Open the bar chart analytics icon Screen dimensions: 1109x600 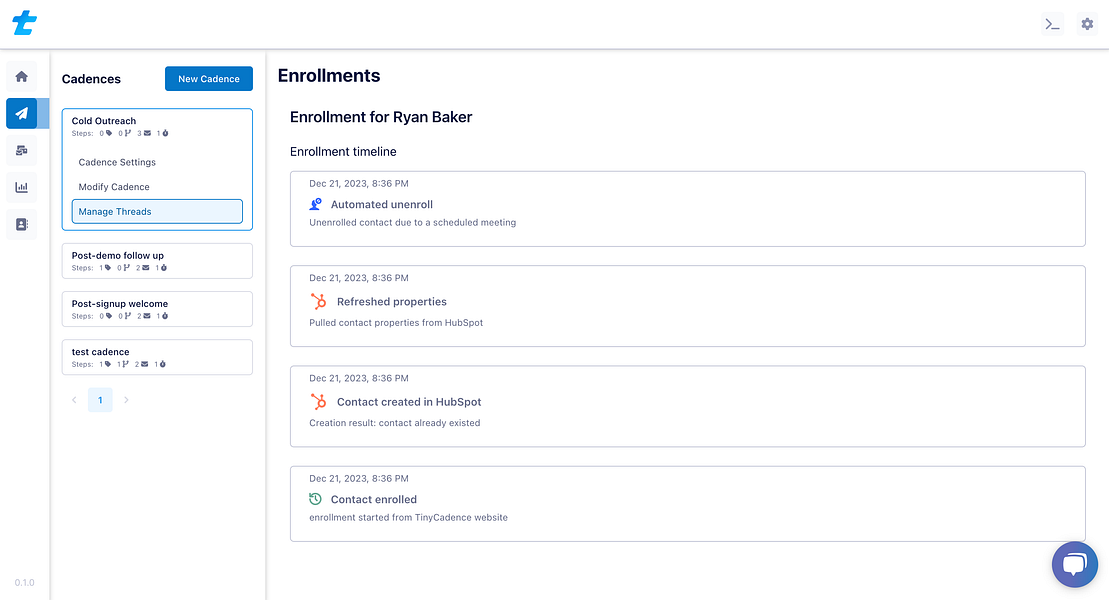point(21,187)
